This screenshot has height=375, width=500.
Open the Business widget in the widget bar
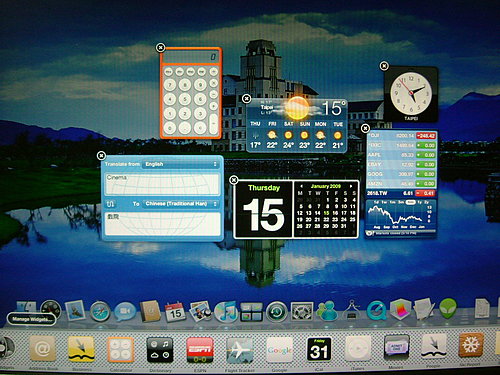click(x=81, y=349)
